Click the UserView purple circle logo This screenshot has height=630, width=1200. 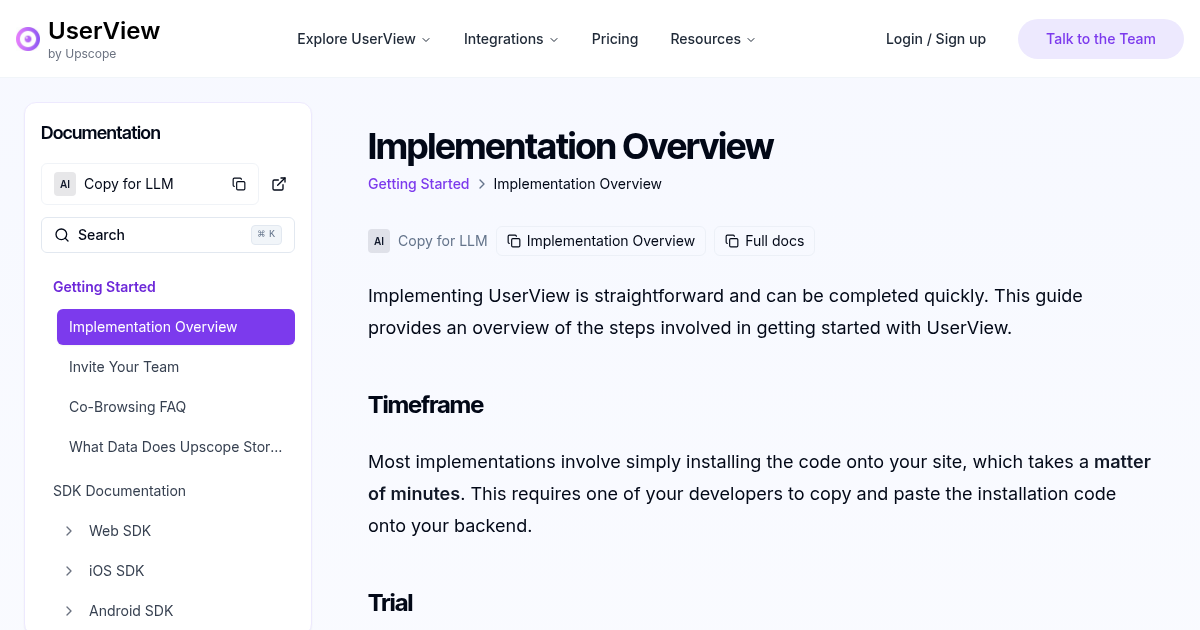(28, 39)
